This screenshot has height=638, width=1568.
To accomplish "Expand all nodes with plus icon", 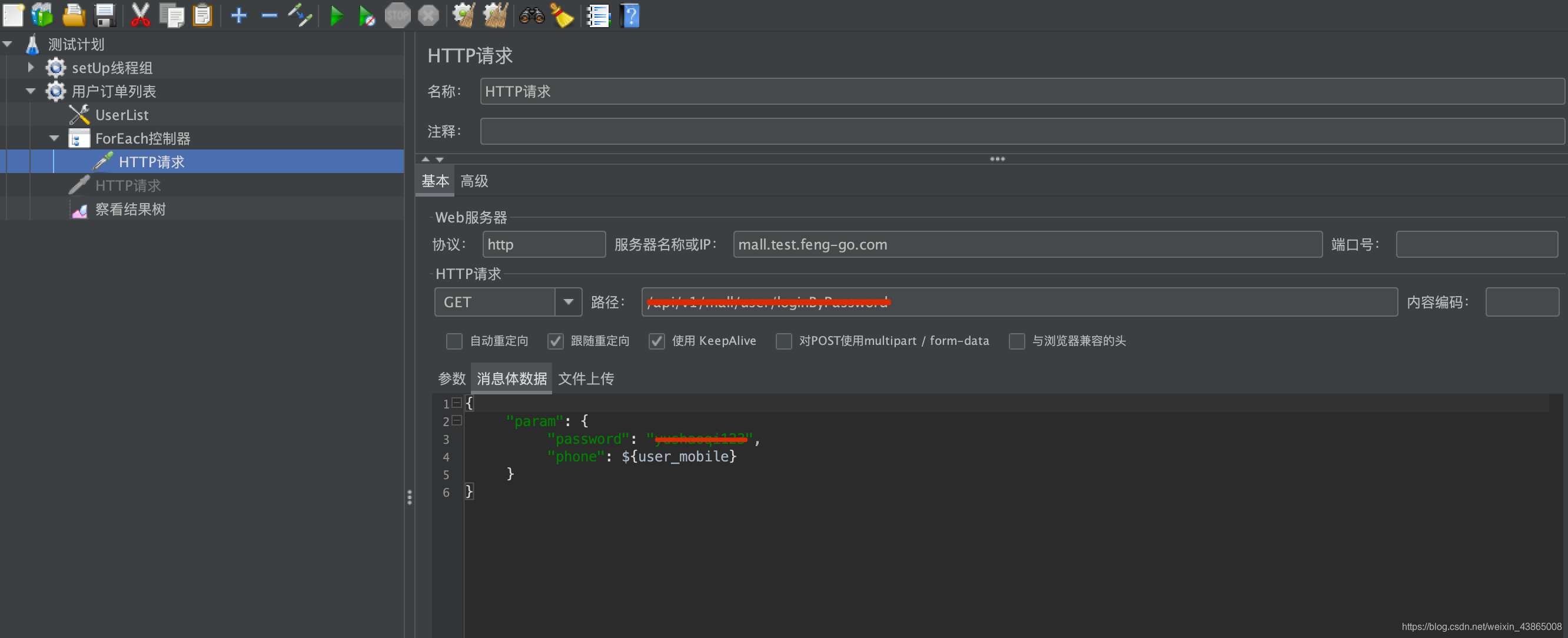I will [238, 15].
